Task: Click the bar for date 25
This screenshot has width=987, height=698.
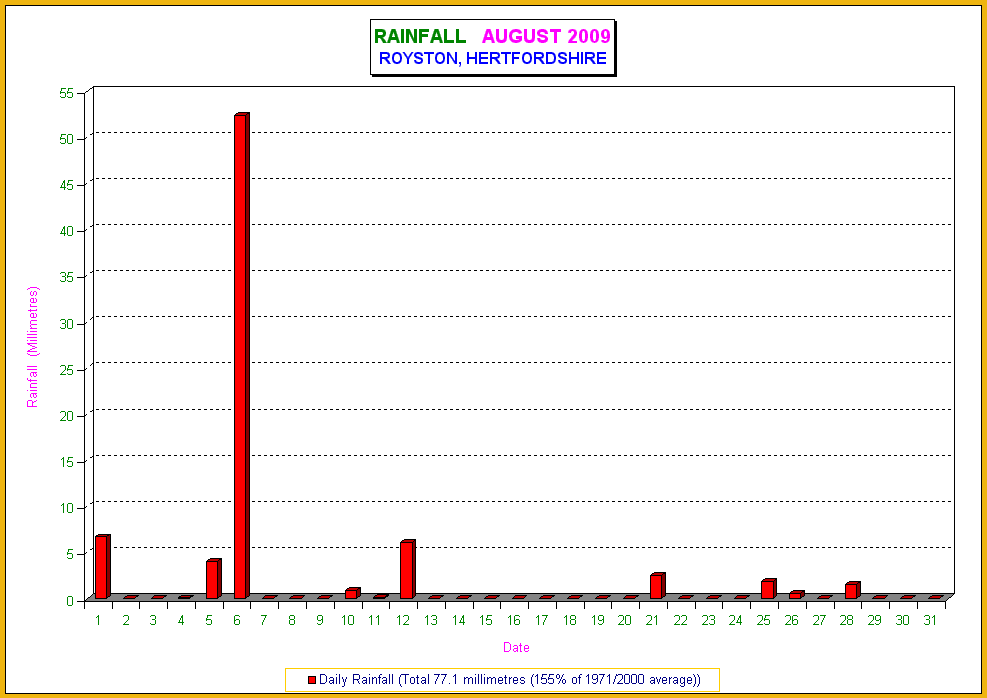Action: 769,588
